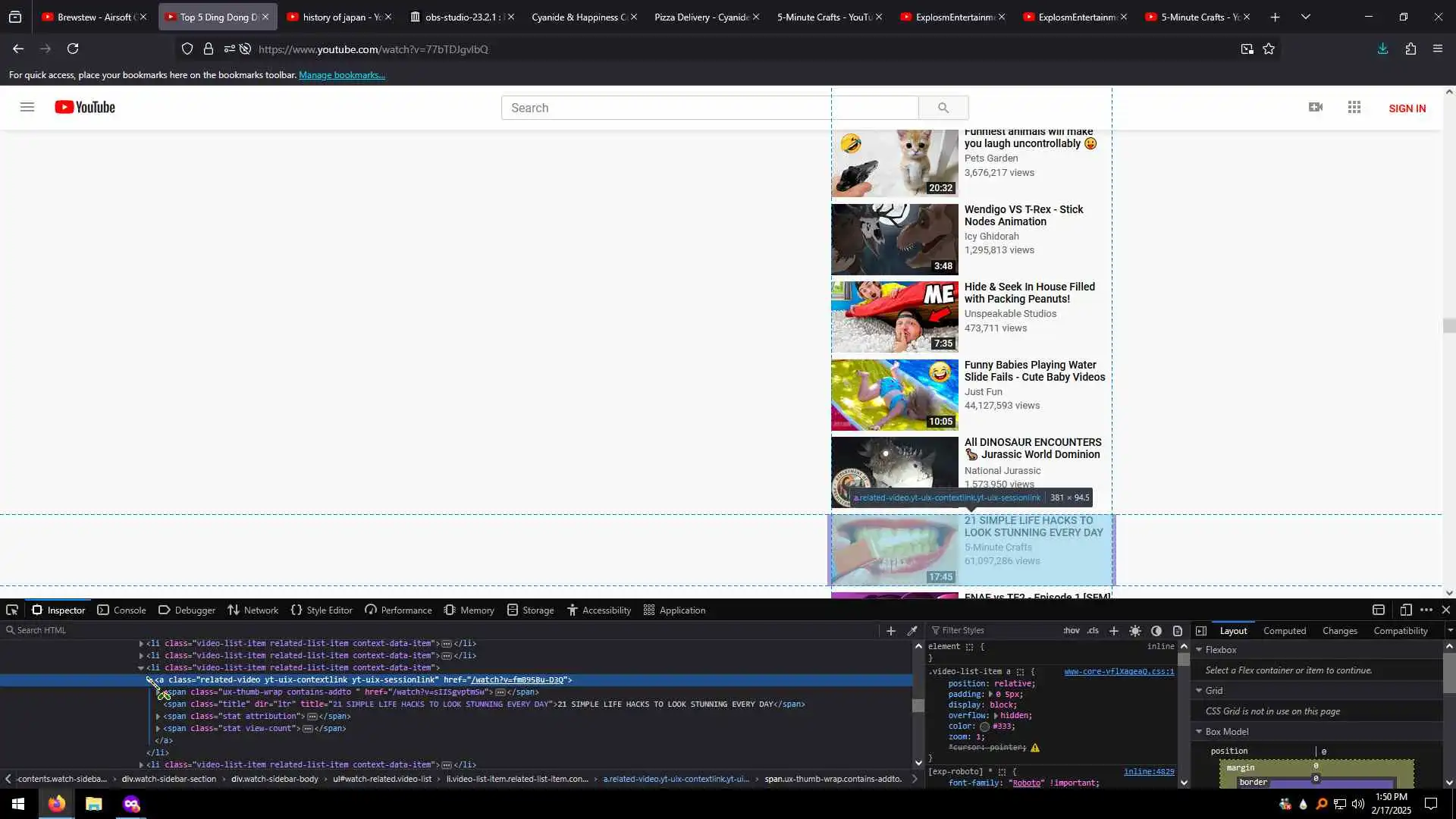Toggle :hov pseudo-class panel

pos(1071,631)
